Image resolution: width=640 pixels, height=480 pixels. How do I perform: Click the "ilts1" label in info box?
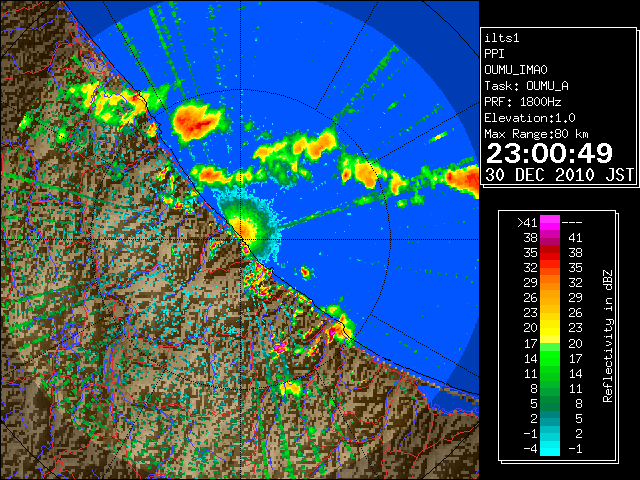point(502,38)
